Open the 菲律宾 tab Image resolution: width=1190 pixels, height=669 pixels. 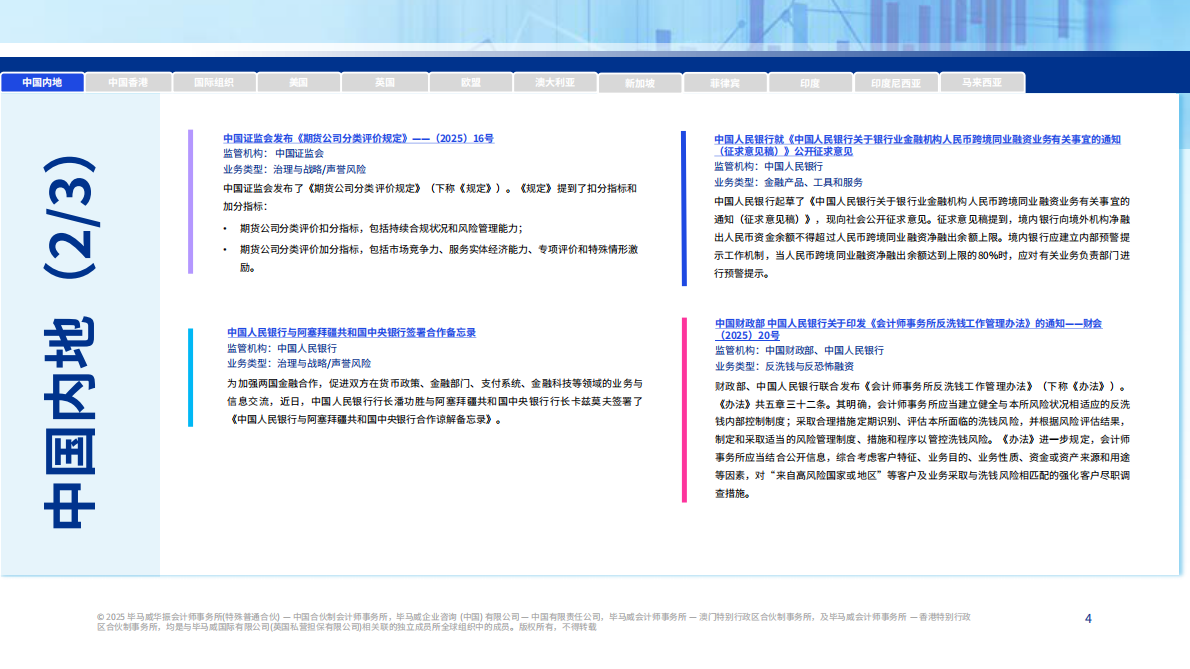click(725, 84)
